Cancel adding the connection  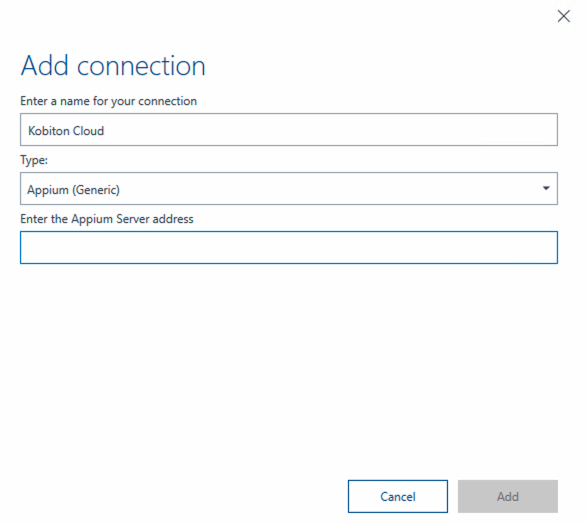coord(398,496)
